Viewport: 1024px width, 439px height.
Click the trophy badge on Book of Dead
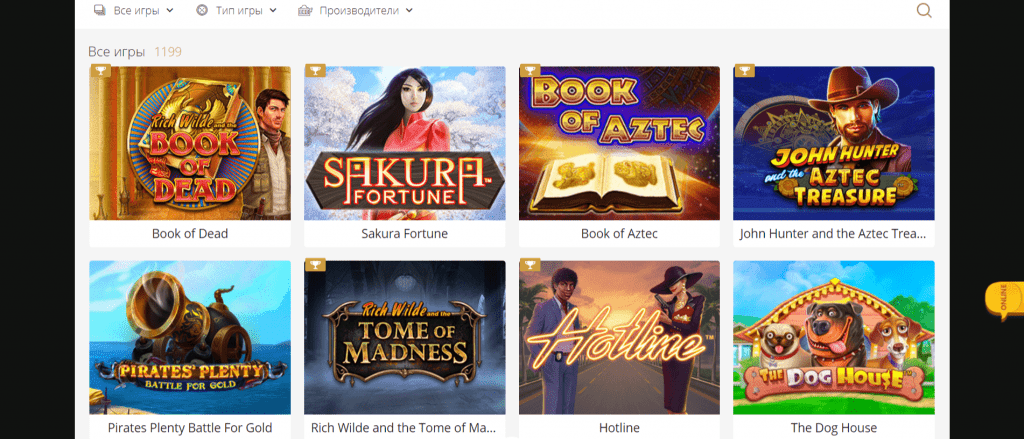point(100,71)
